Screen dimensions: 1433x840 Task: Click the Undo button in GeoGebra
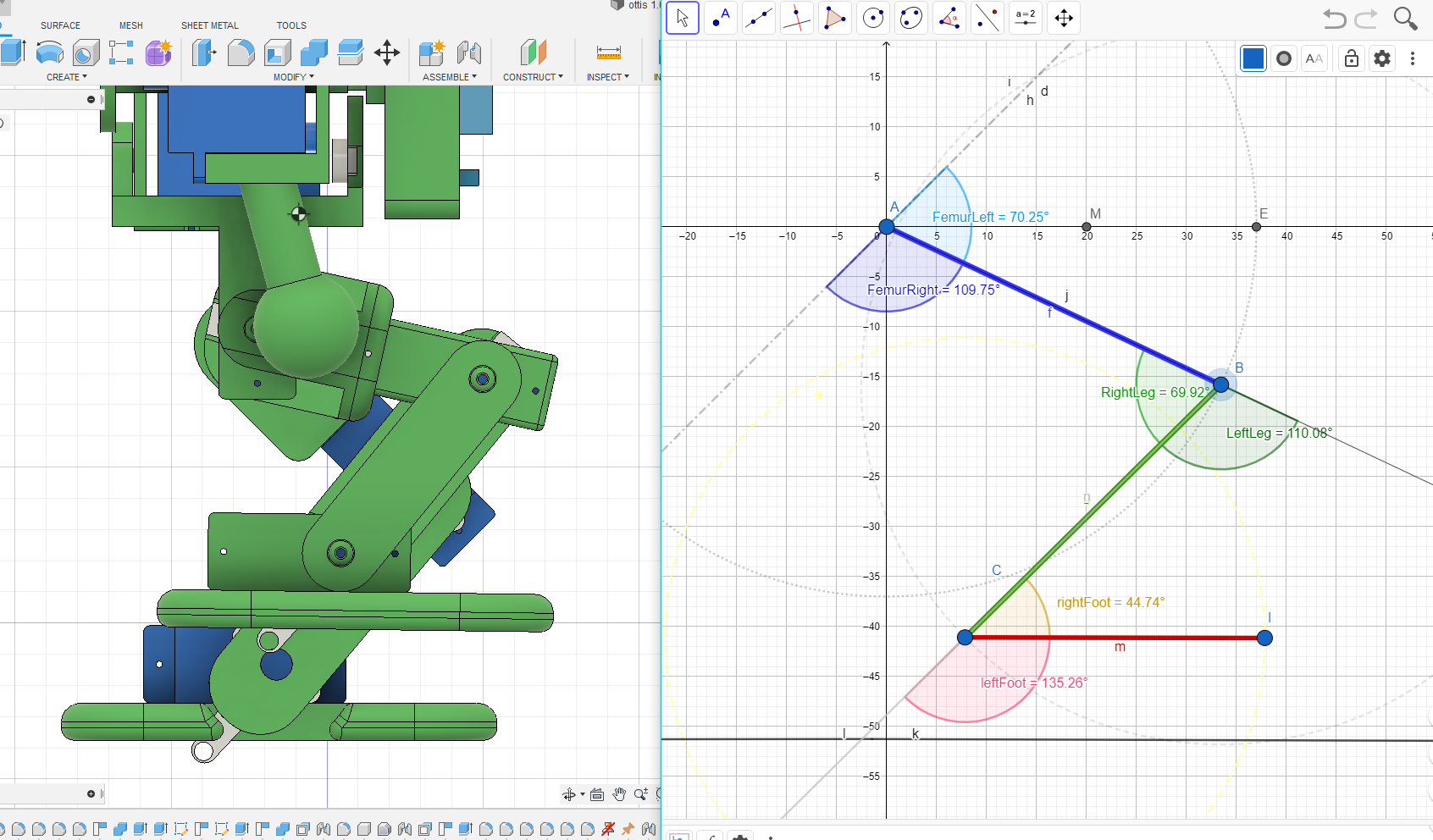1334,19
